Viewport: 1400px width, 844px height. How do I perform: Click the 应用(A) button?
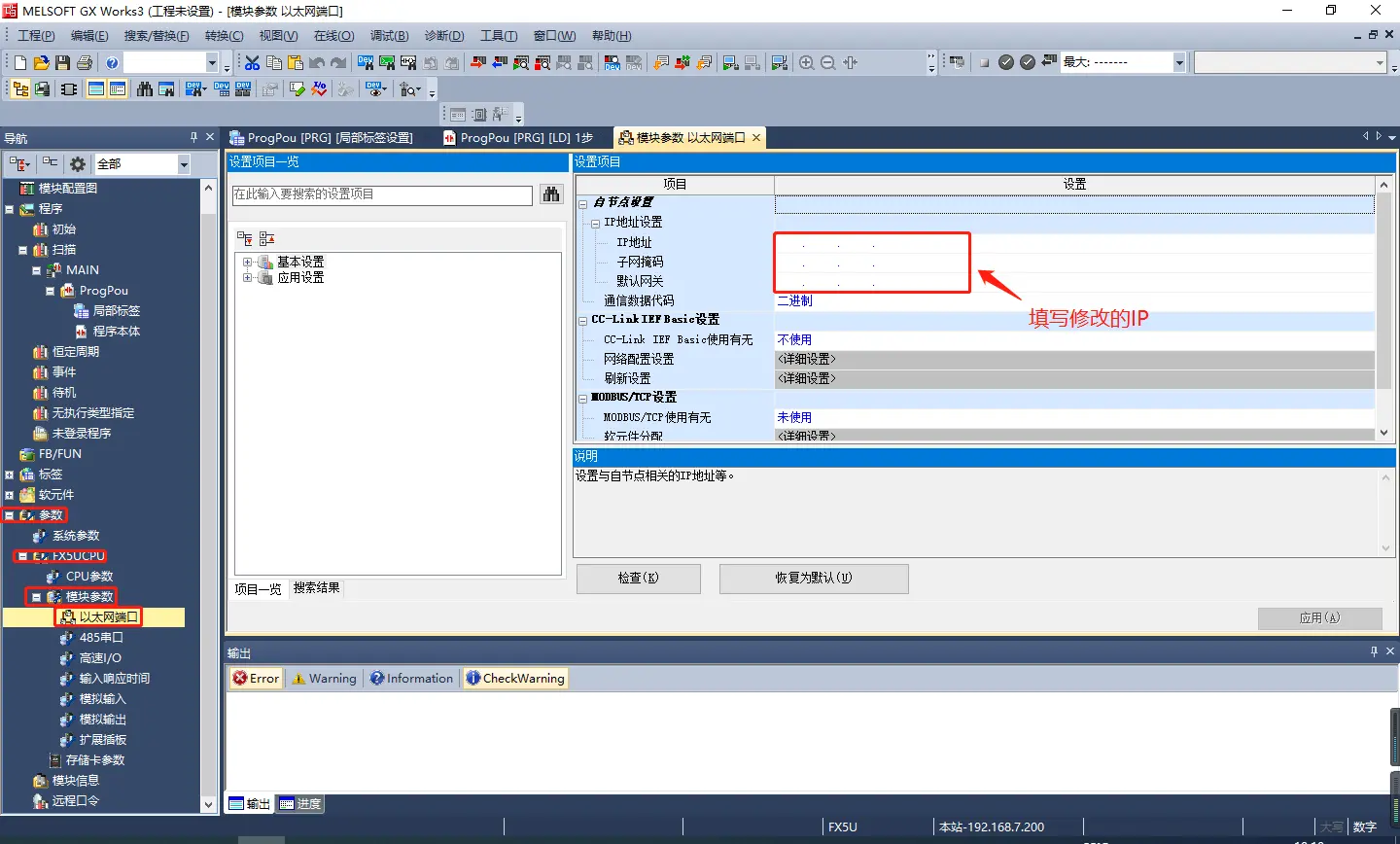(1319, 618)
